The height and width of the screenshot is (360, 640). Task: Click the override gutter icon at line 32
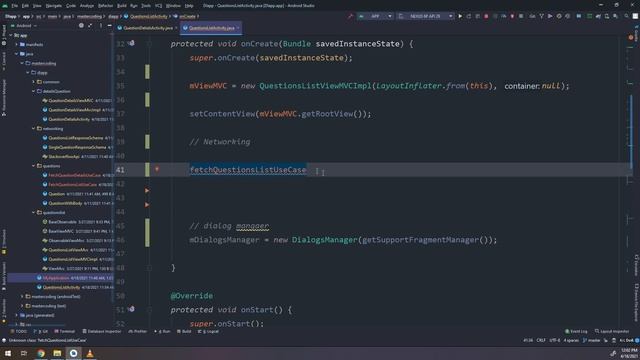click(x=132, y=43)
